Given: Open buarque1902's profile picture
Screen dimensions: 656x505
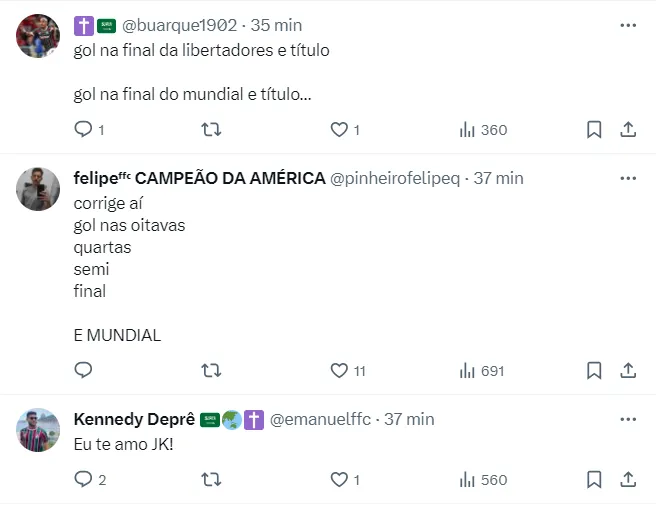Looking at the screenshot, I should coord(38,36).
